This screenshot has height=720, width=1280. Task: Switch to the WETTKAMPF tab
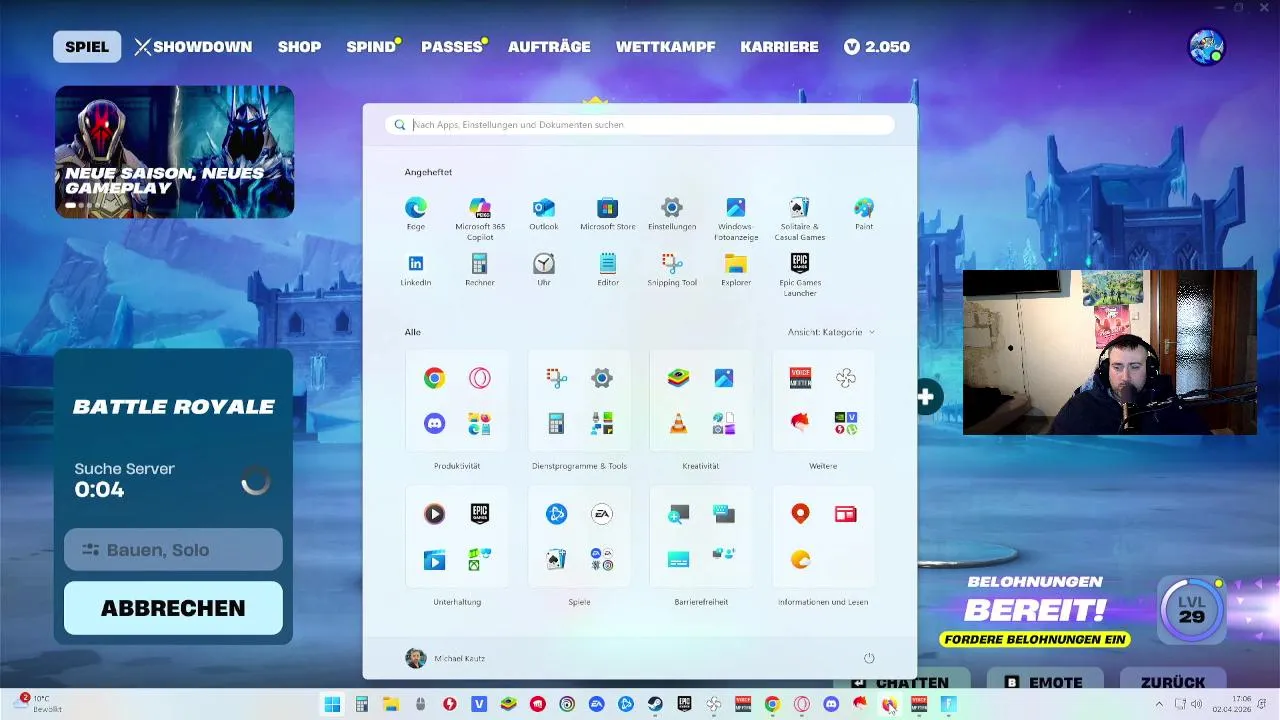(x=665, y=47)
